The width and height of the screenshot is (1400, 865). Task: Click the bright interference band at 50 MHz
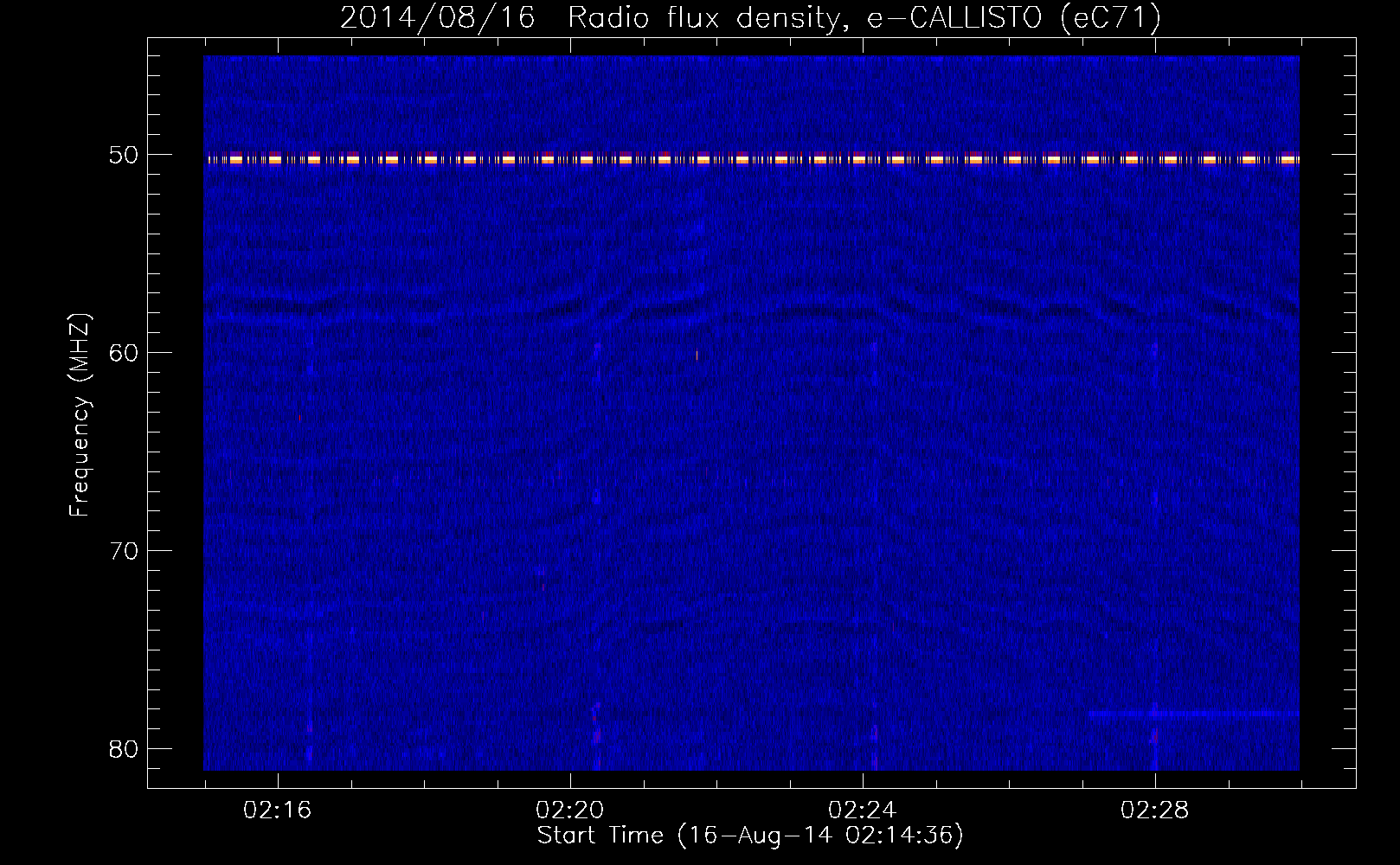click(x=751, y=158)
